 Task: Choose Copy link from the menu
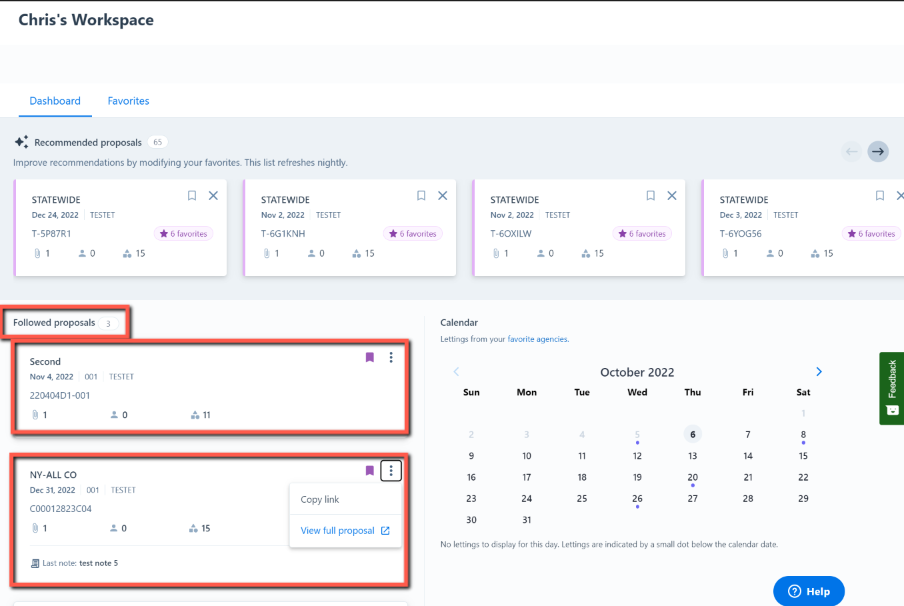click(320, 500)
